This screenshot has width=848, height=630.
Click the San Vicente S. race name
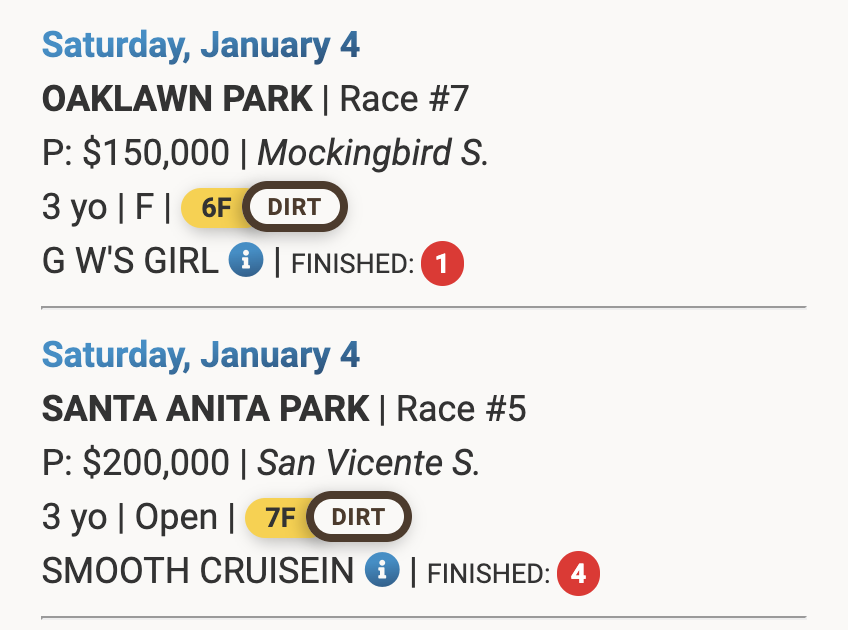click(369, 463)
